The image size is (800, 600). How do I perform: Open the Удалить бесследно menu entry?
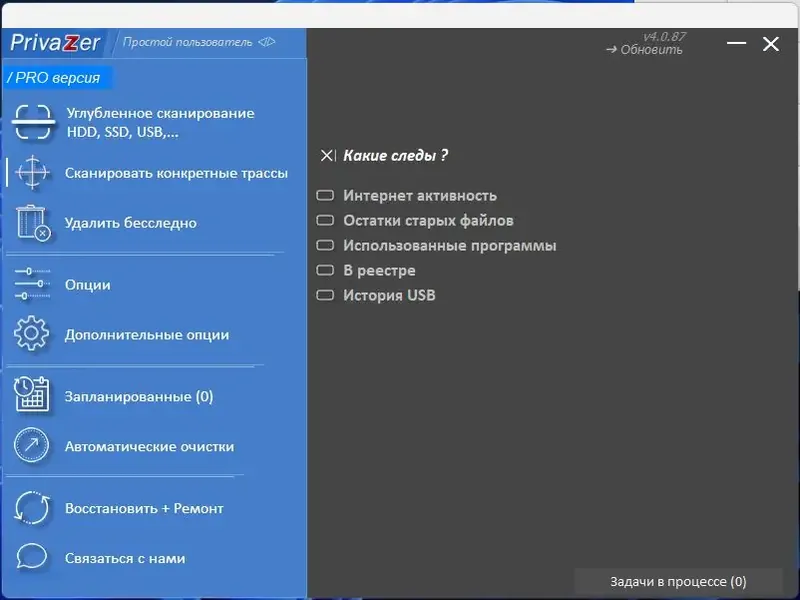click(x=131, y=223)
